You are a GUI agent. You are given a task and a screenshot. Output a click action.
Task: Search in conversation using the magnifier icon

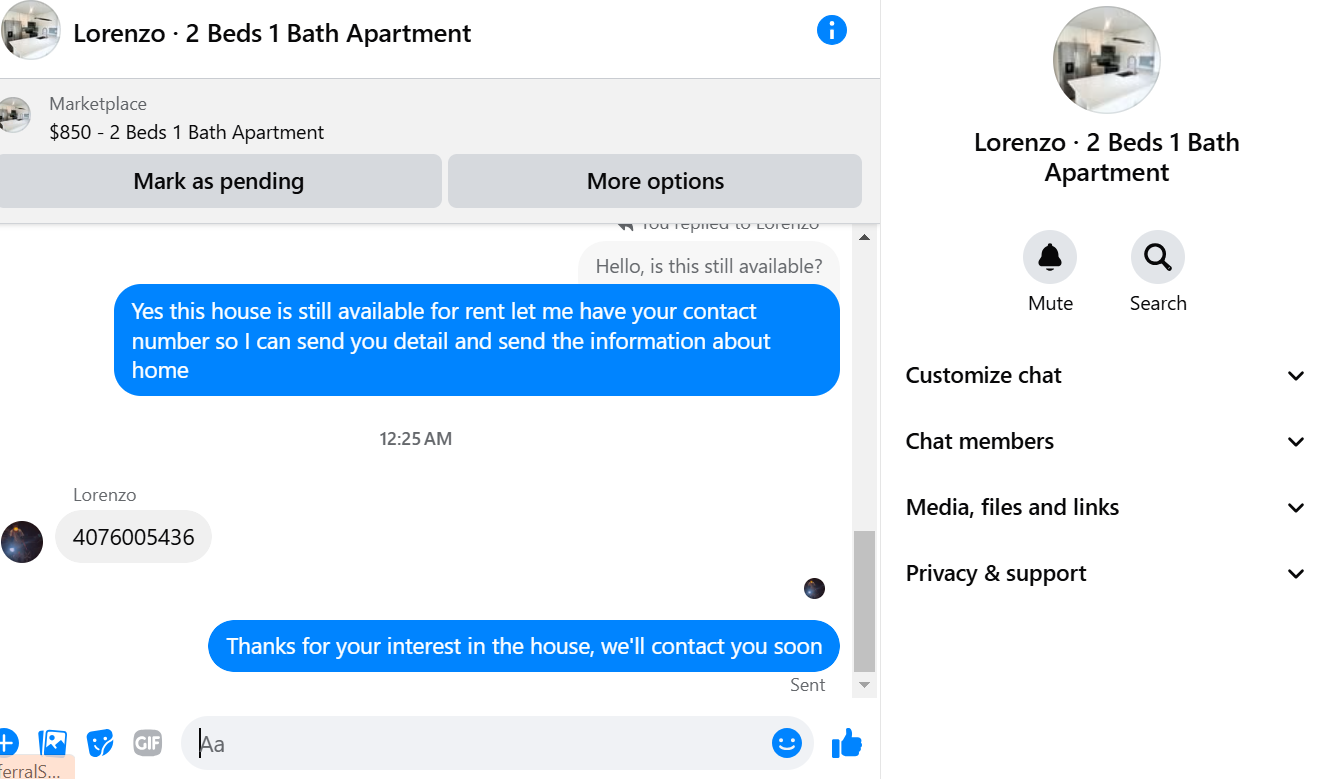coord(1158,258)
